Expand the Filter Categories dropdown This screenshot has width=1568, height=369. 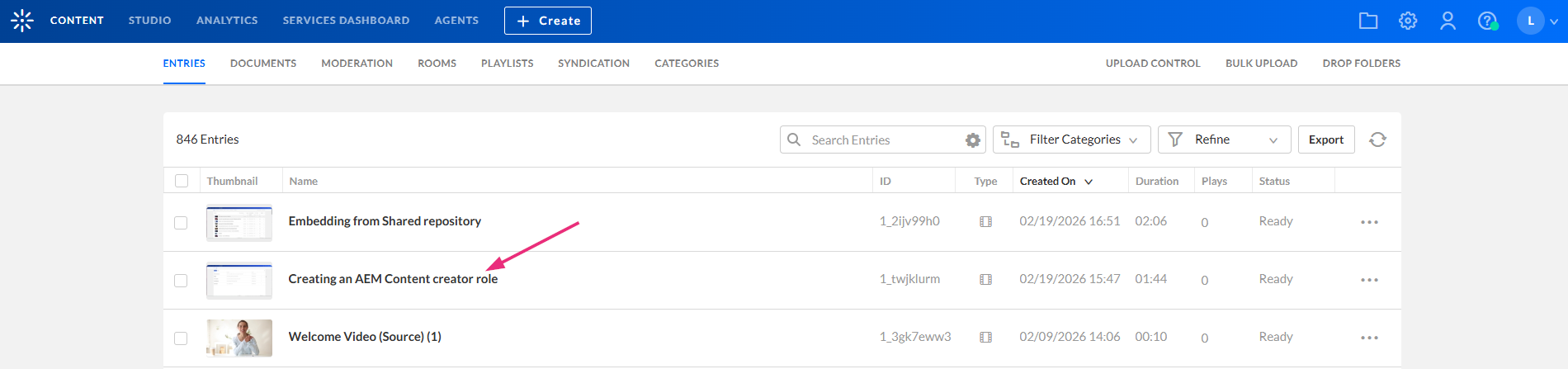[x=1070, y=140]
